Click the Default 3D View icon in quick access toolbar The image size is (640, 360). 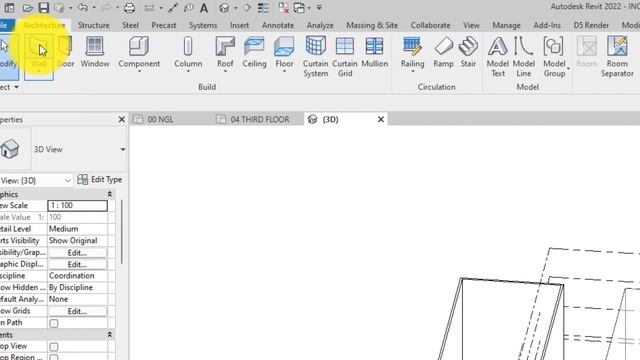224,7
